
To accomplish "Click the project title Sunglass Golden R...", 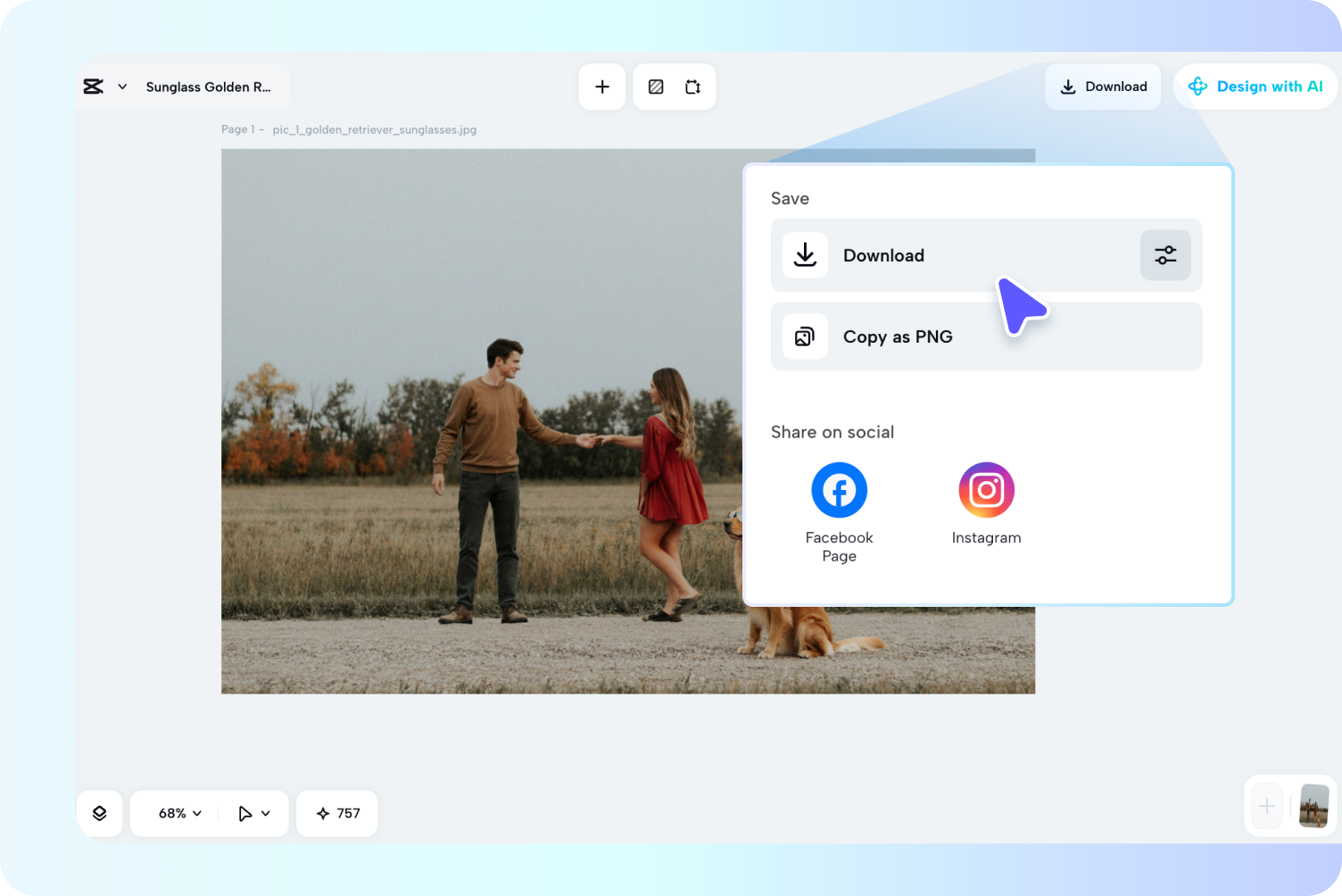I will coord(209,87).
